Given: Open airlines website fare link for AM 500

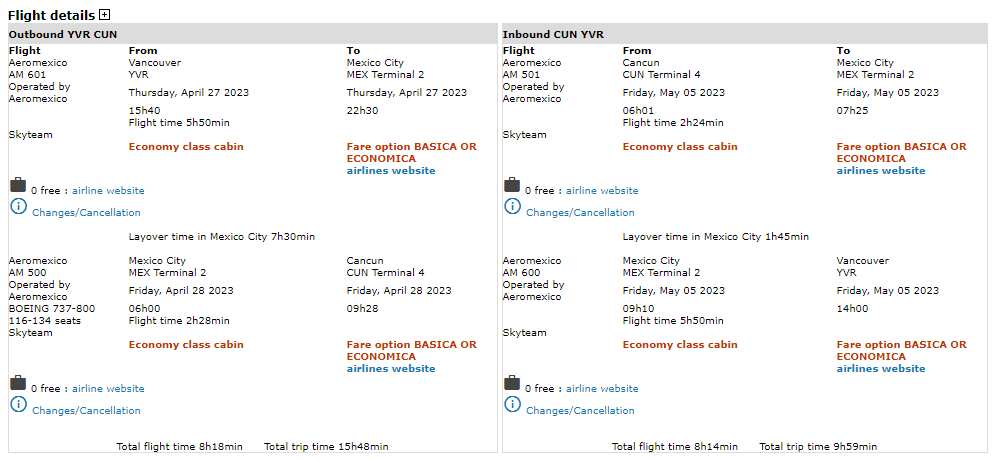Looking at the screenshot, I should click(391, 369).
